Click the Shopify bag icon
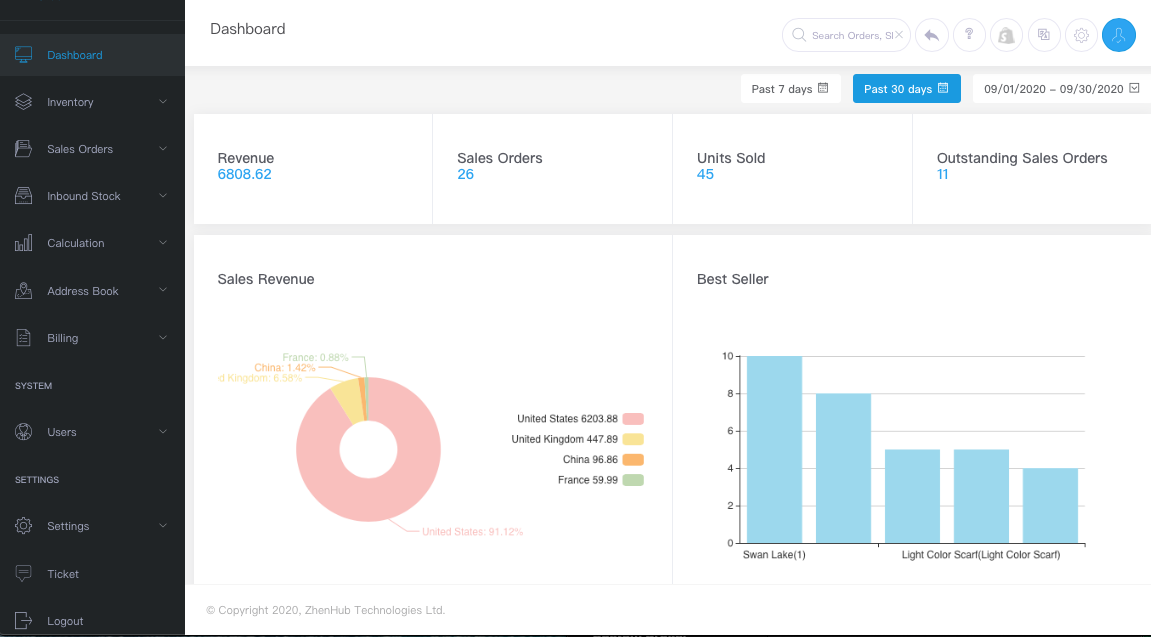This screenshot has width=1151, height=637. click(1006, 35)
